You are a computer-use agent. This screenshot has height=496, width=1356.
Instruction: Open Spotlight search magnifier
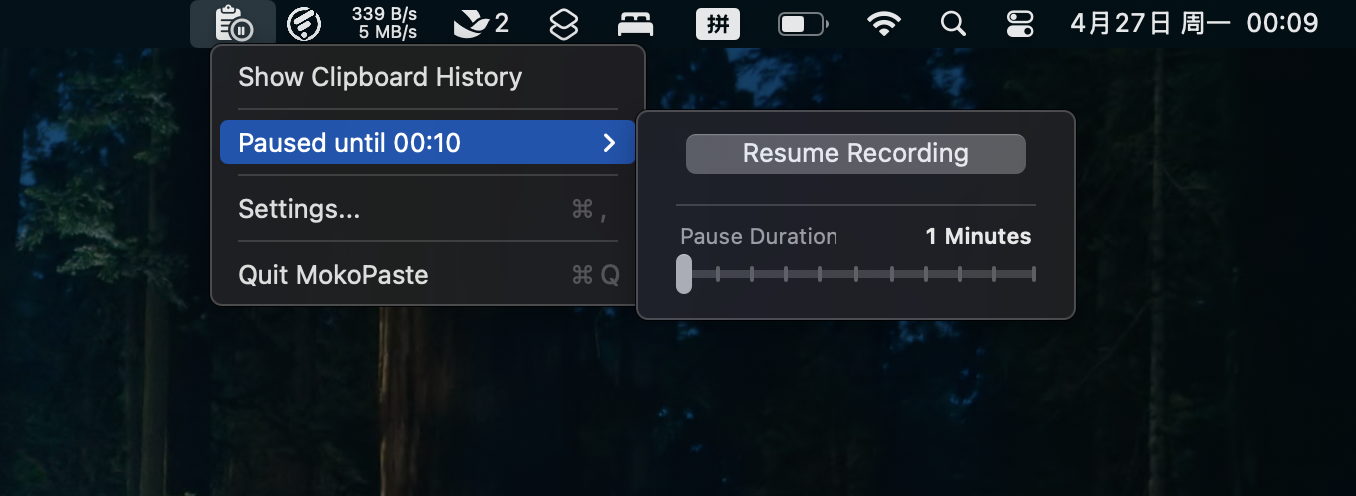(954, 23)
